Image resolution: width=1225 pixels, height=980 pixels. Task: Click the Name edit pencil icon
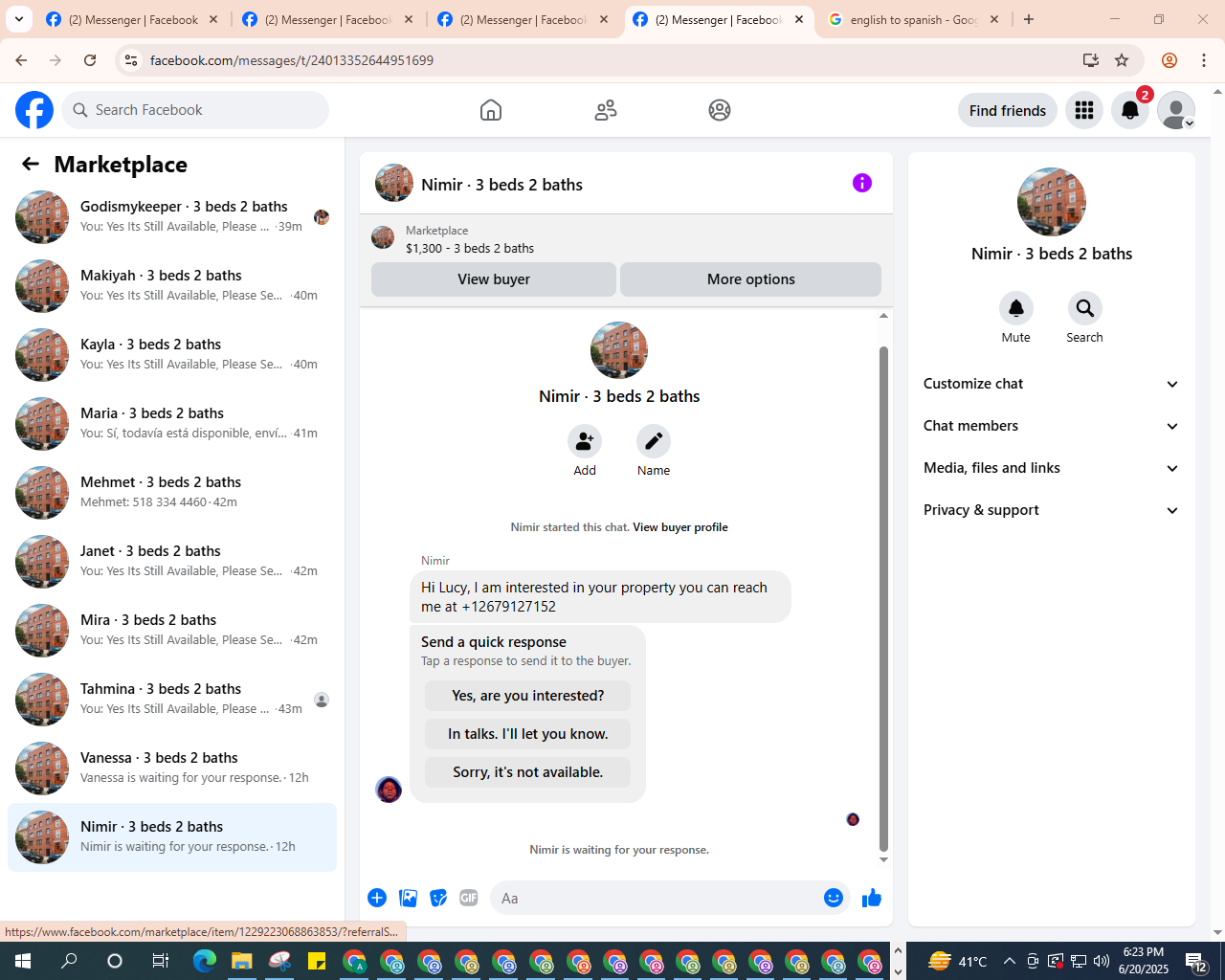[x=654, y=441]
